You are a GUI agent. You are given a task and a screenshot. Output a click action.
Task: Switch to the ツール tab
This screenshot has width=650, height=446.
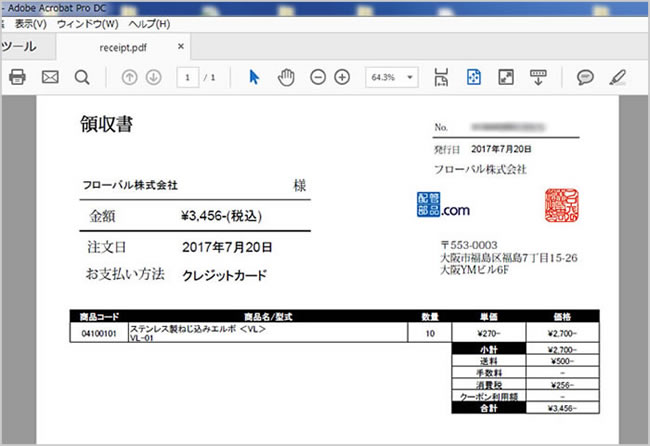click(x=18, y=46)
